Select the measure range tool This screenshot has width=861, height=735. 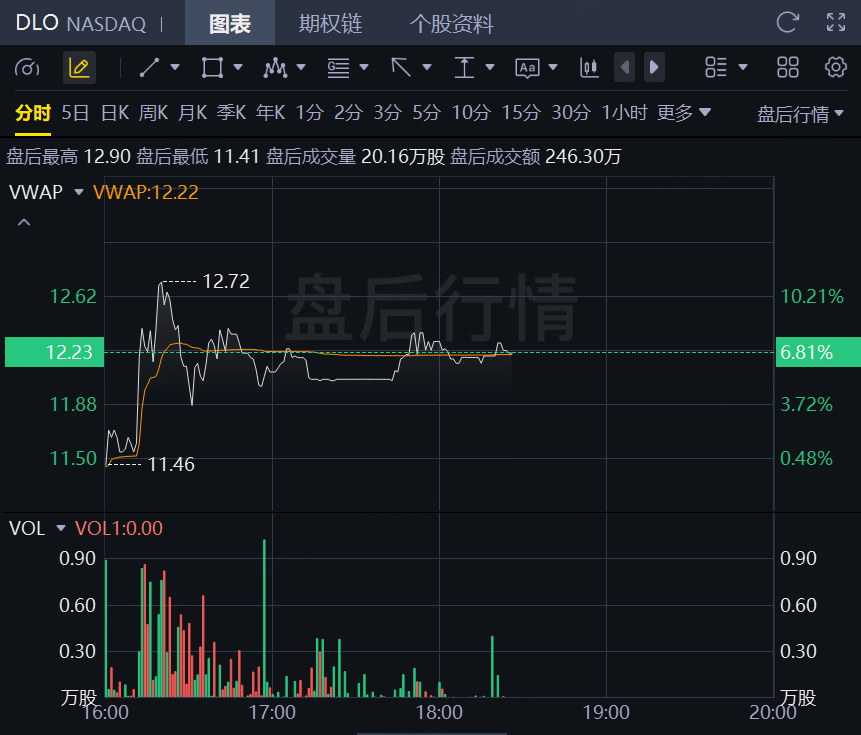click(464, 68)
